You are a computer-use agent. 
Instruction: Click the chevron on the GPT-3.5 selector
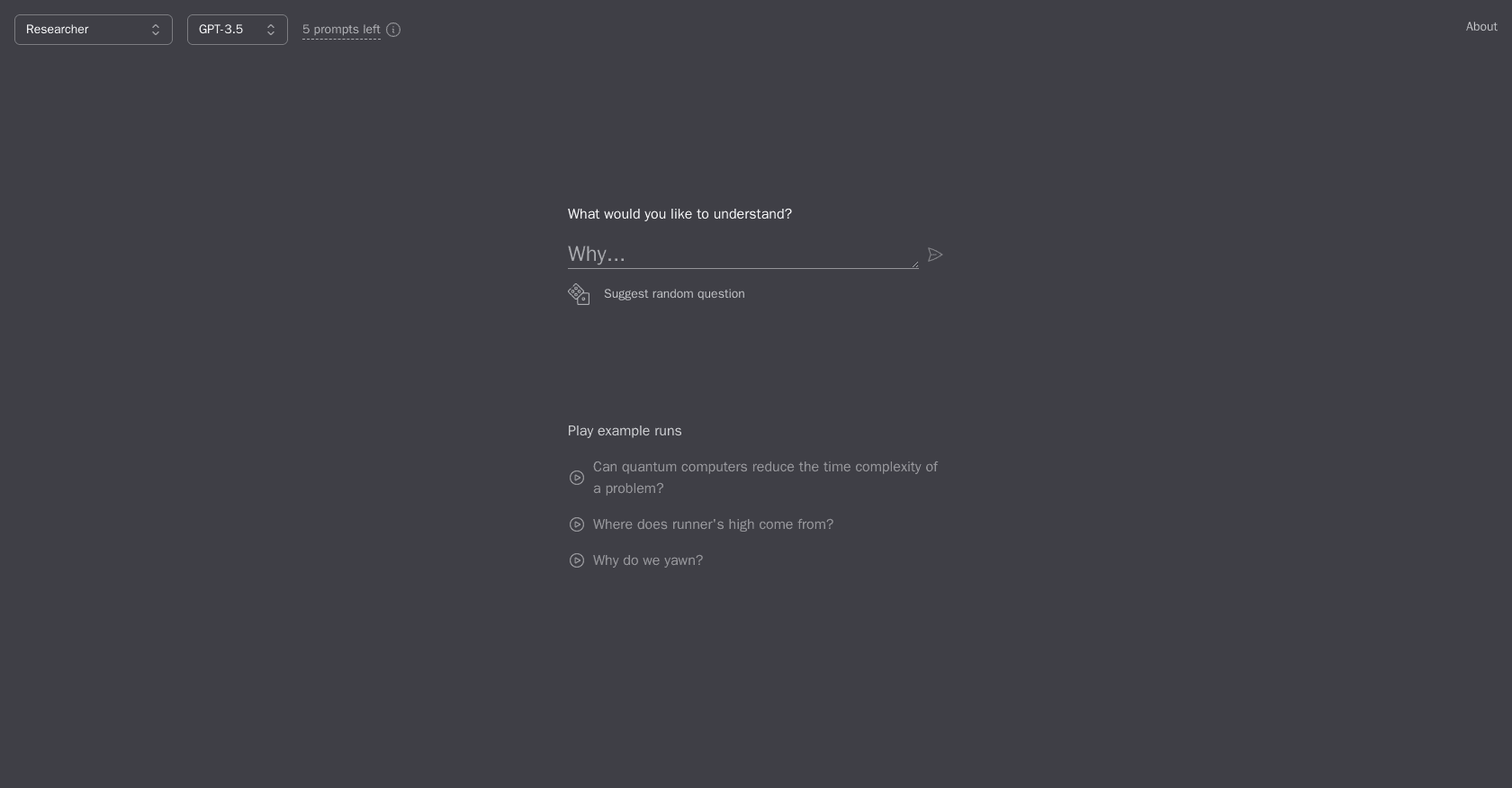click(270, 30)
